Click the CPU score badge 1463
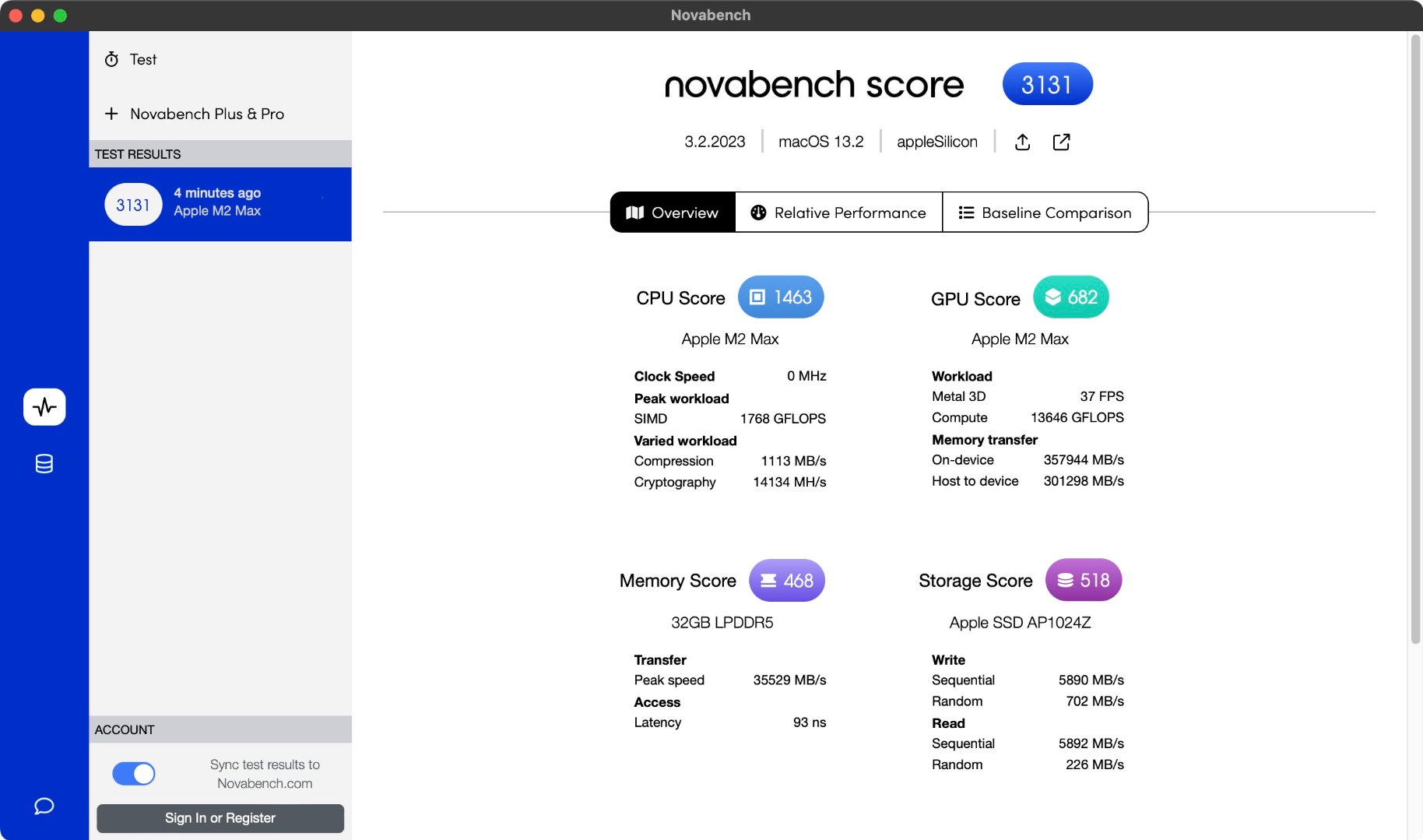Screen dimensions: 1423x840 [781, 297]
